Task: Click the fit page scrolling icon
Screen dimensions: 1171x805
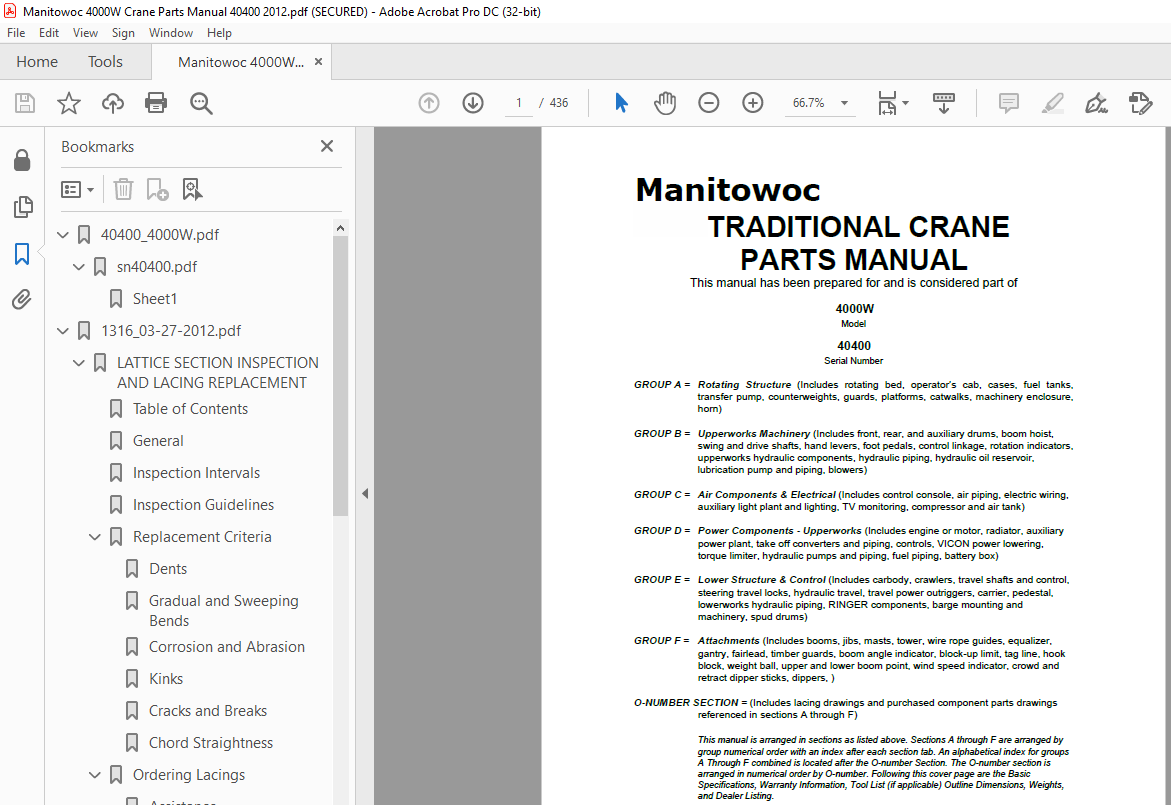Action: [x=886, y=103]
